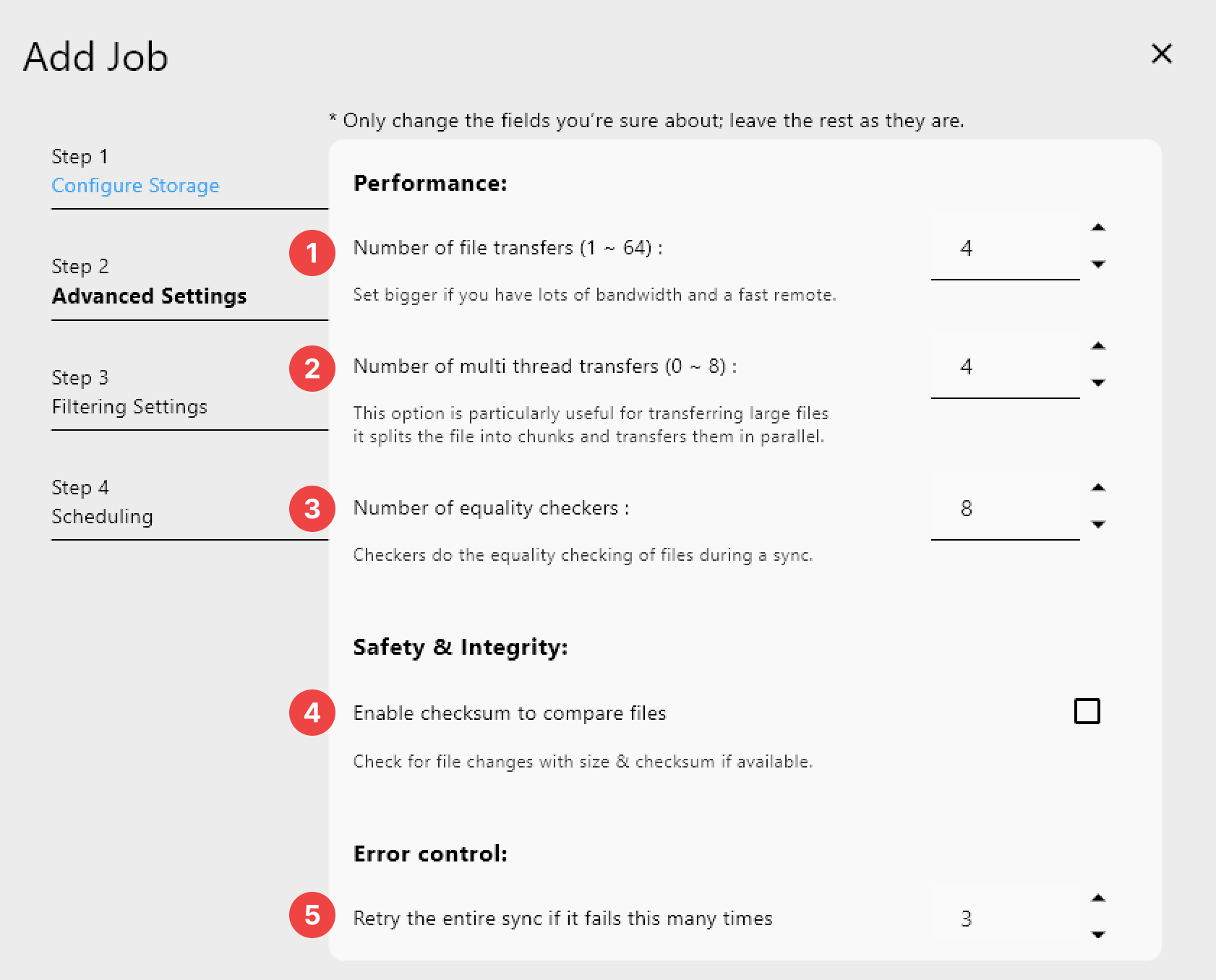Click the red badge numbered 4

click(312, 713)
